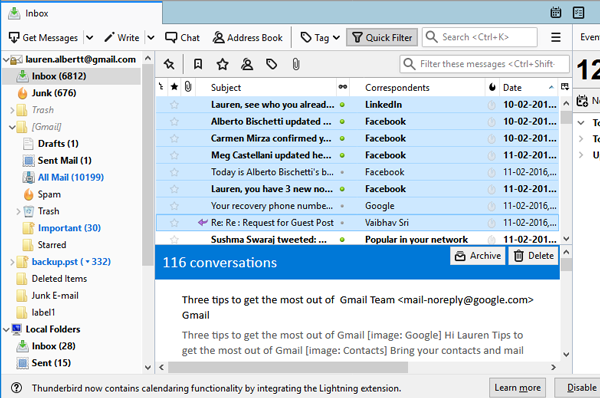Expand the backup.pst folder
600x398 pixels.
click(12, 262)
